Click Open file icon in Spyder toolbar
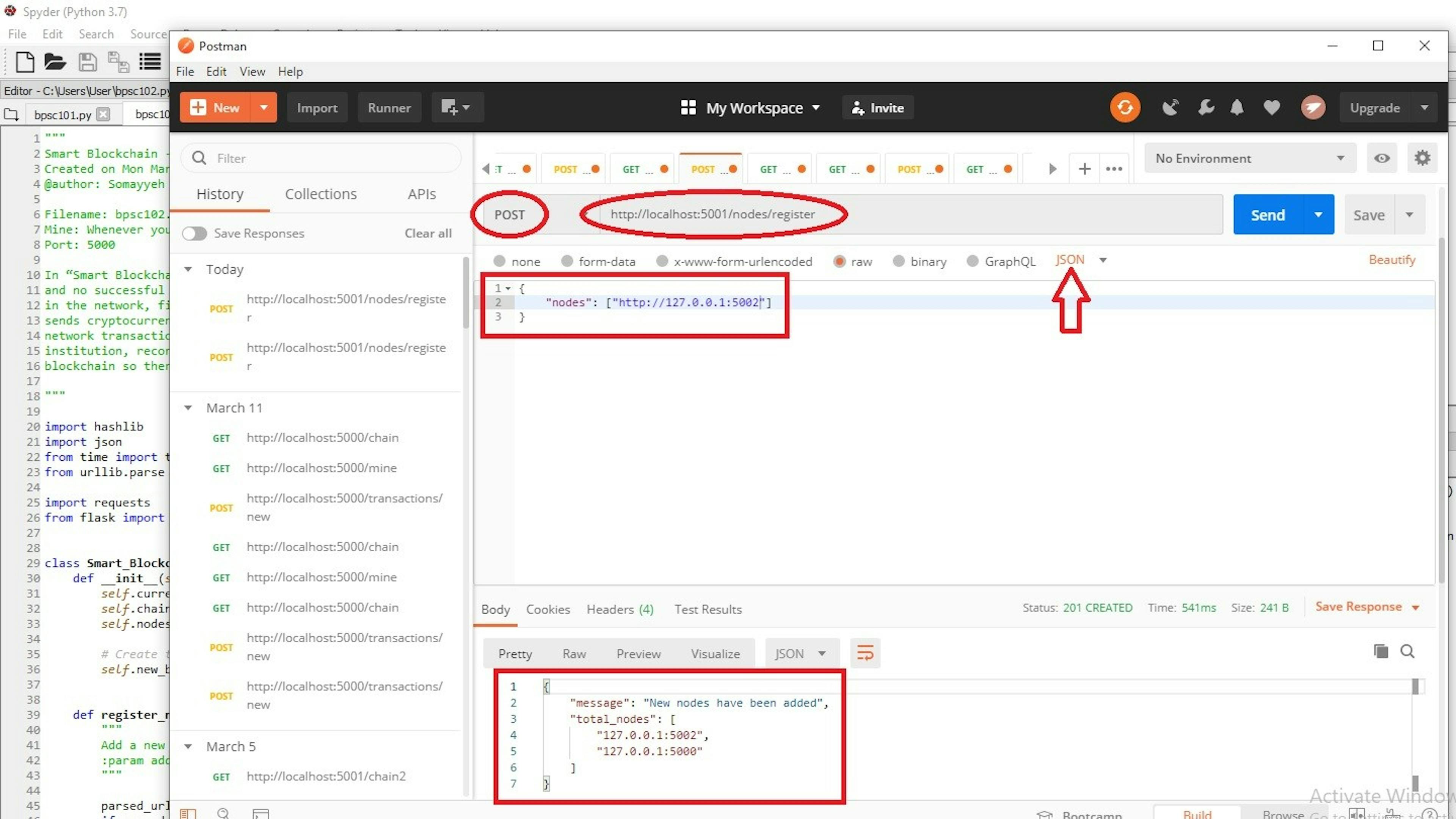Viewport: 1456px width, 819px height. [x=55, y=61]
